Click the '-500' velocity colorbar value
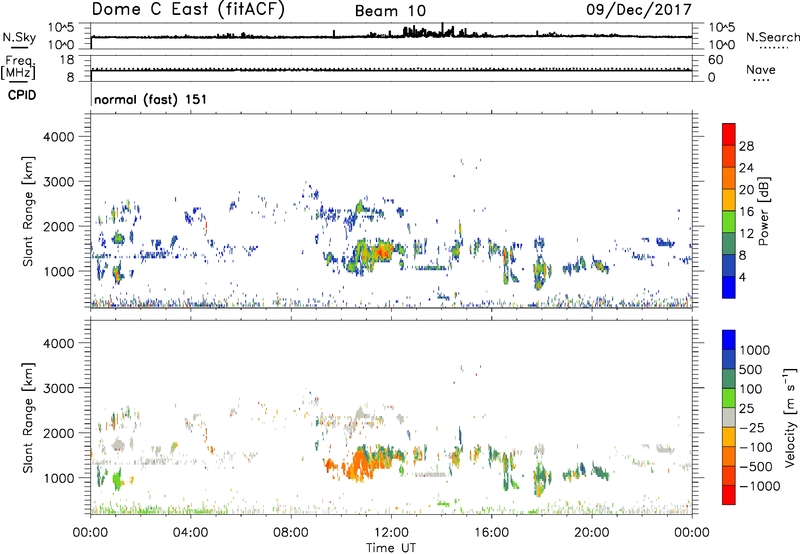The image size is (800, 554). (x=756, y=467)
